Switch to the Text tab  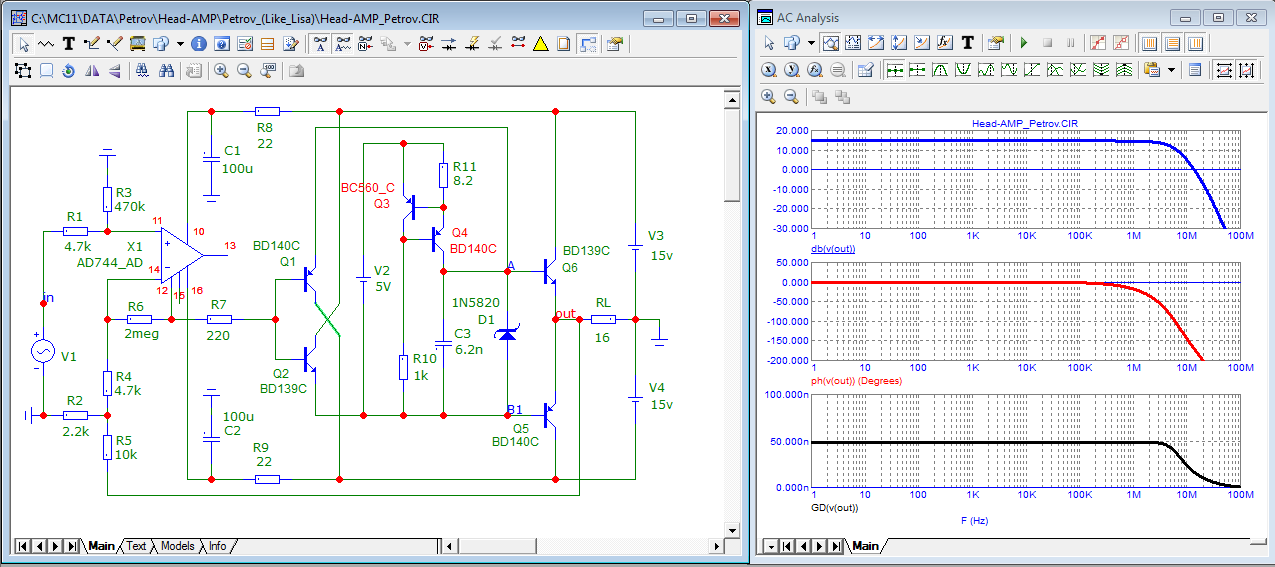point(136,546)
